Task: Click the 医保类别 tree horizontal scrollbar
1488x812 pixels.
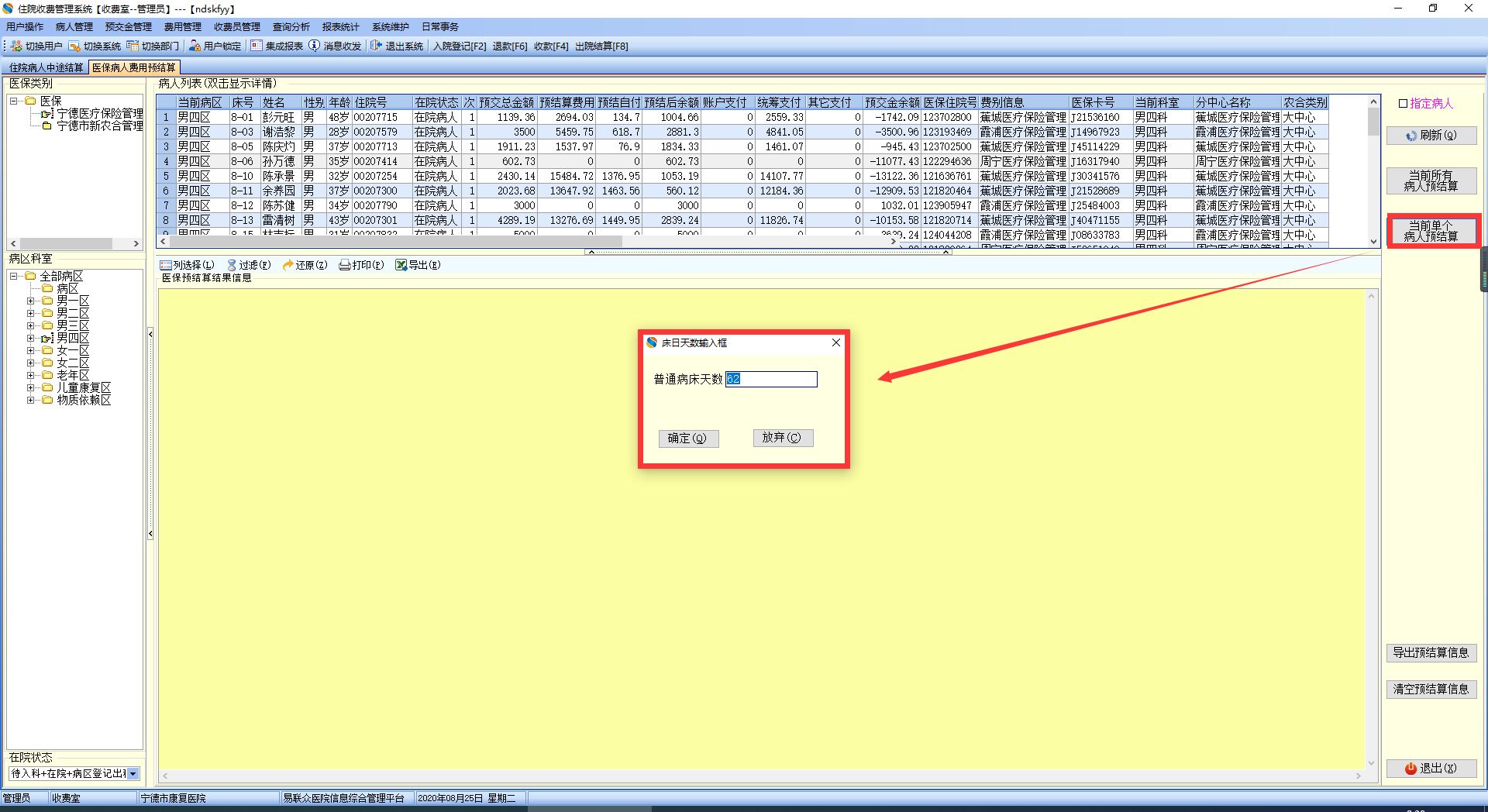Action: (x=74, y=243)
